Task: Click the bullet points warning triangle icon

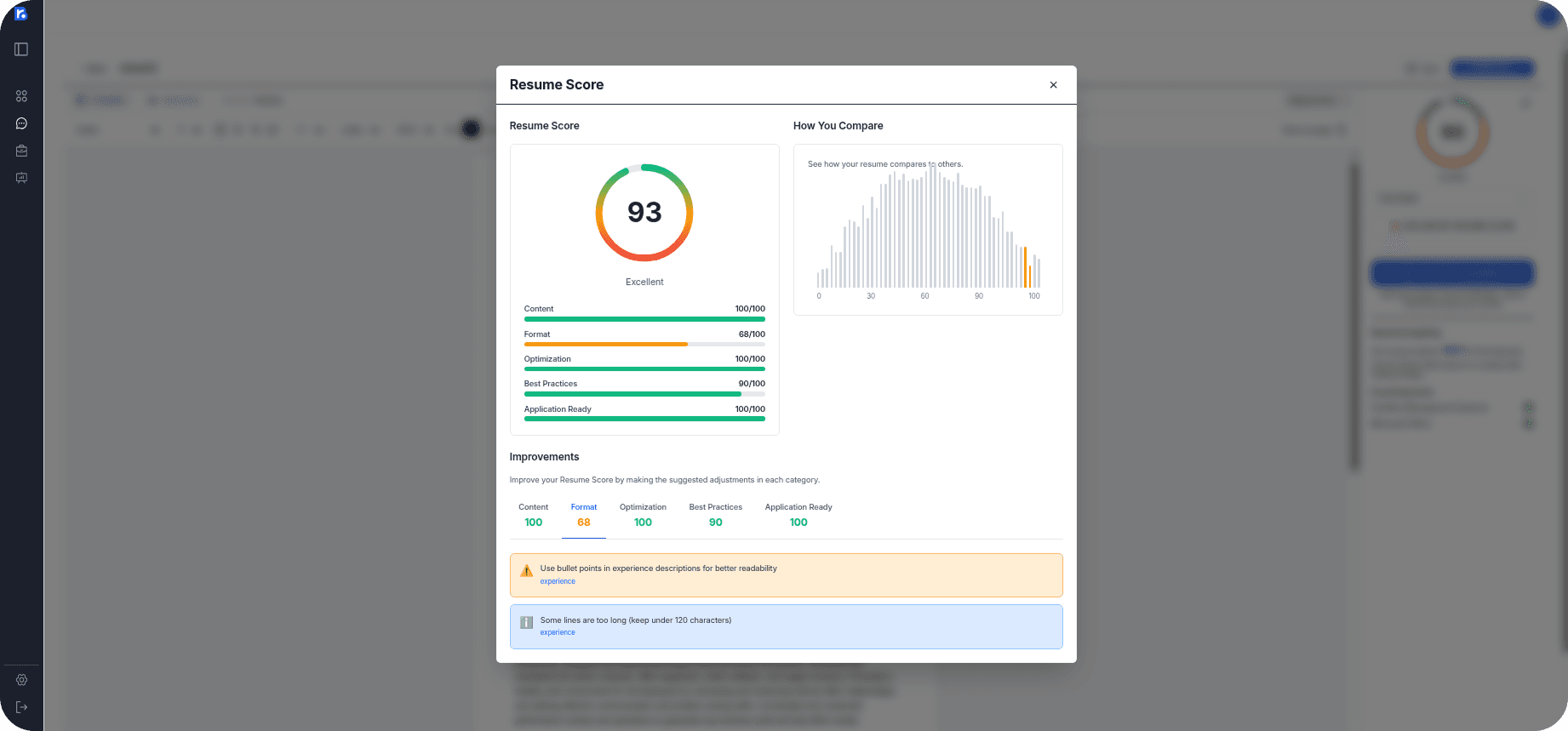Action: [x=527, y=571]
